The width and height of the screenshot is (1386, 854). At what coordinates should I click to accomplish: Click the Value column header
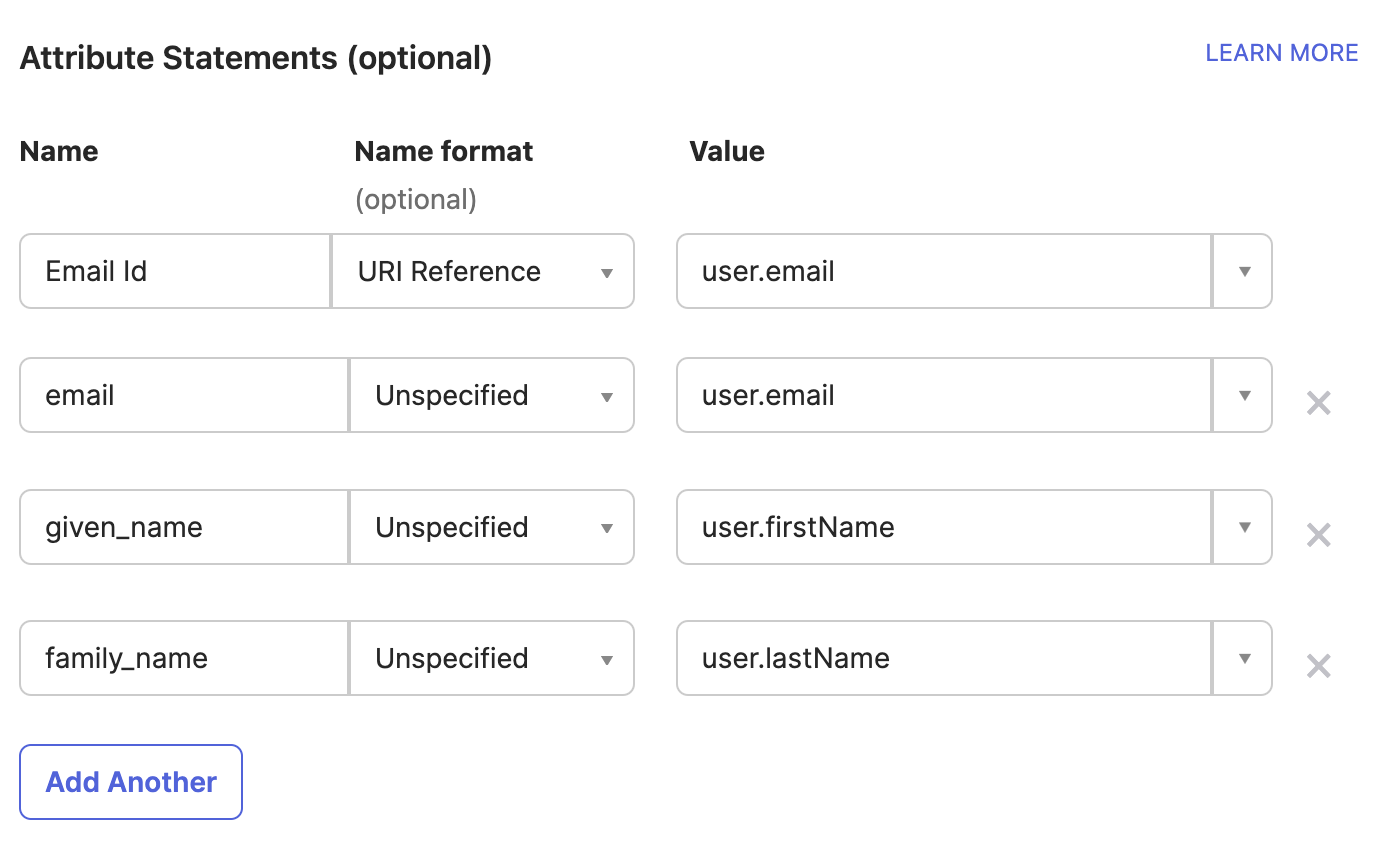point(727,151)
